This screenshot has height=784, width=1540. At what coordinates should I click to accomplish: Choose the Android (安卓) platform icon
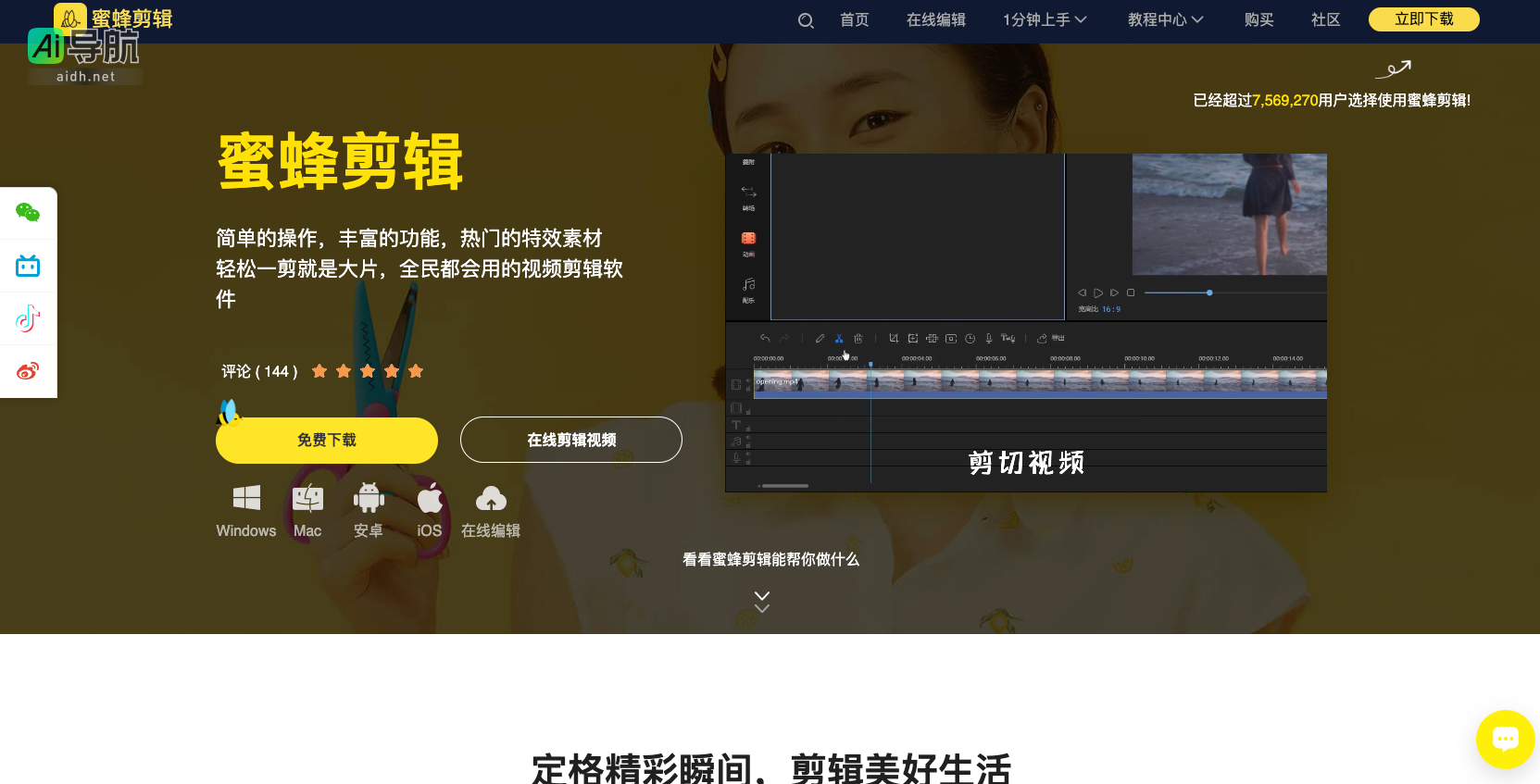[x=369, y=499]
